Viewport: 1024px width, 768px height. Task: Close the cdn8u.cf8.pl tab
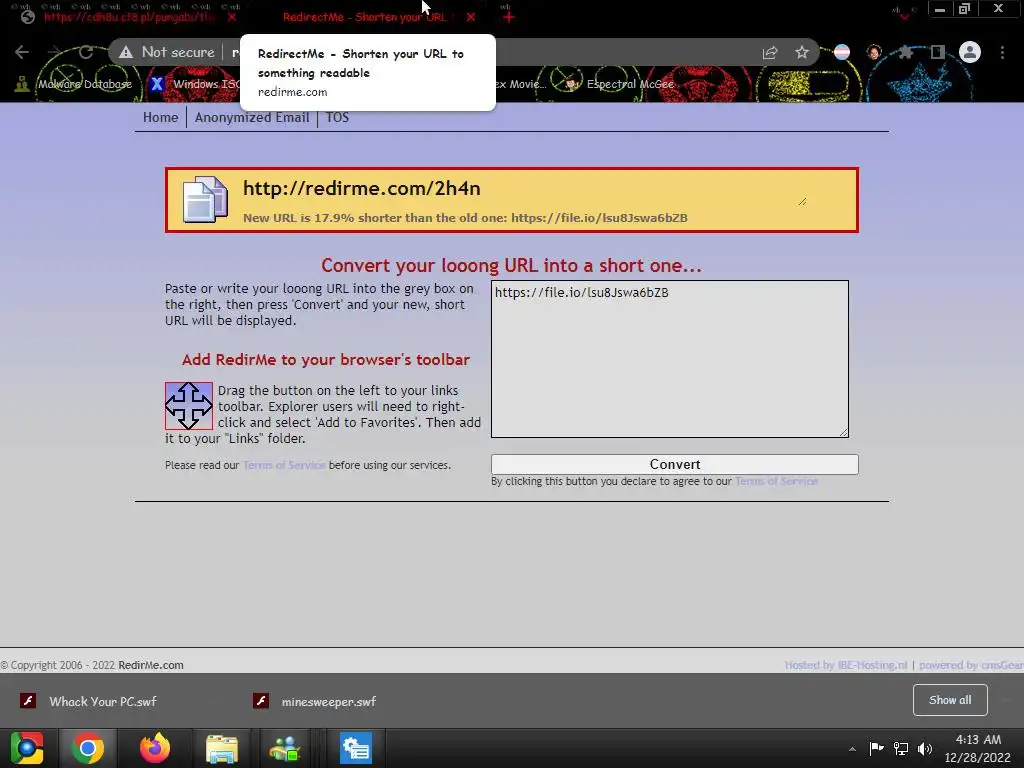(x=232, y=17)
